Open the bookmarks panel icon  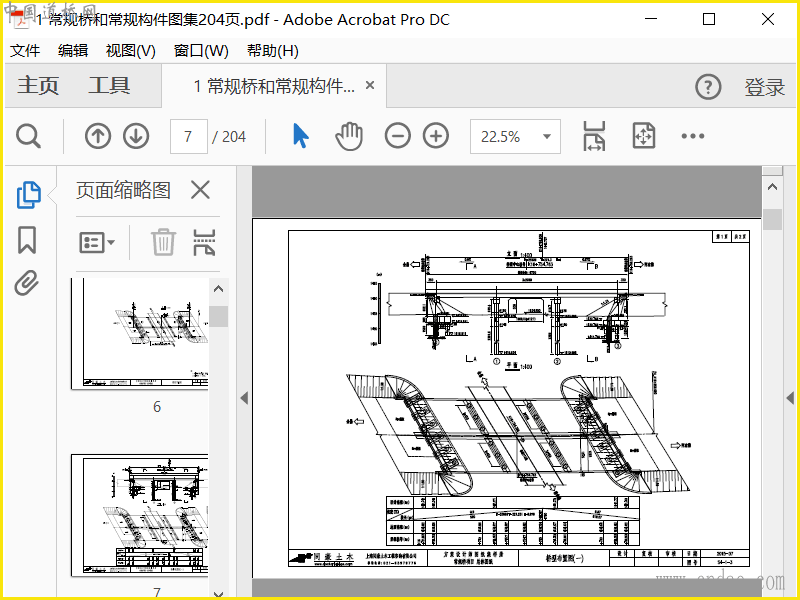click(27, 240)
